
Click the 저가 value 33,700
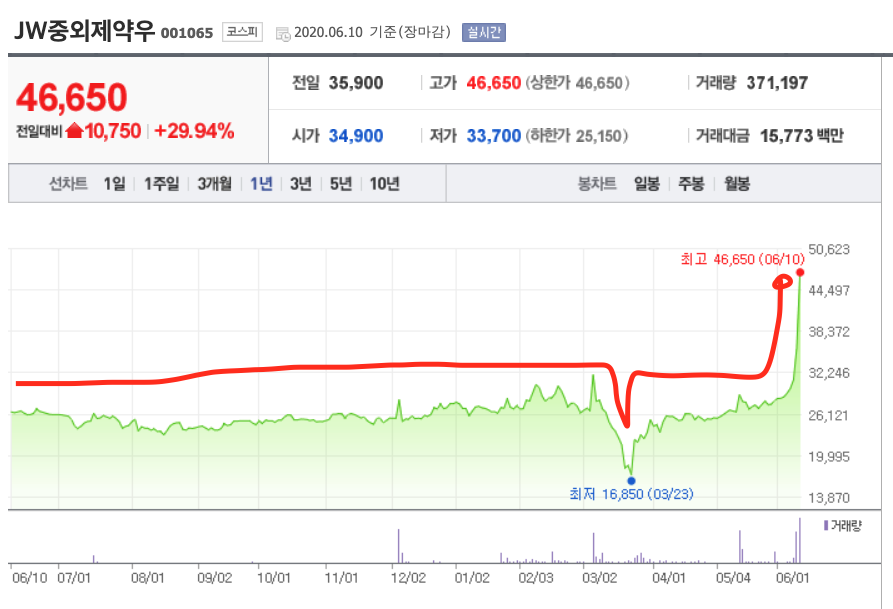(x=494, y=136)
